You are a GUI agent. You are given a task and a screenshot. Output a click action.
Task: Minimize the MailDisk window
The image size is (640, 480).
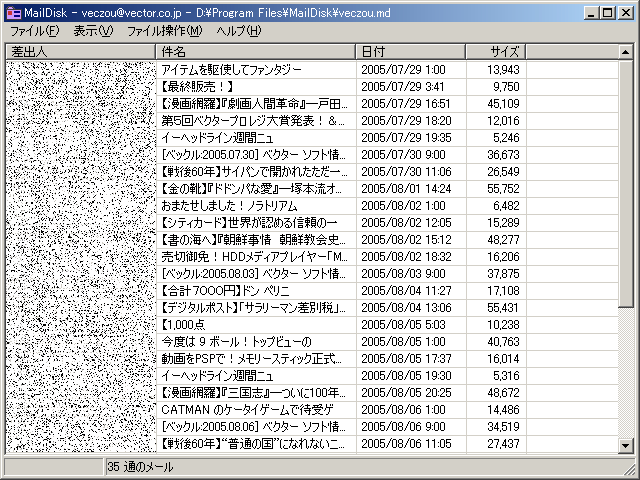591,13
